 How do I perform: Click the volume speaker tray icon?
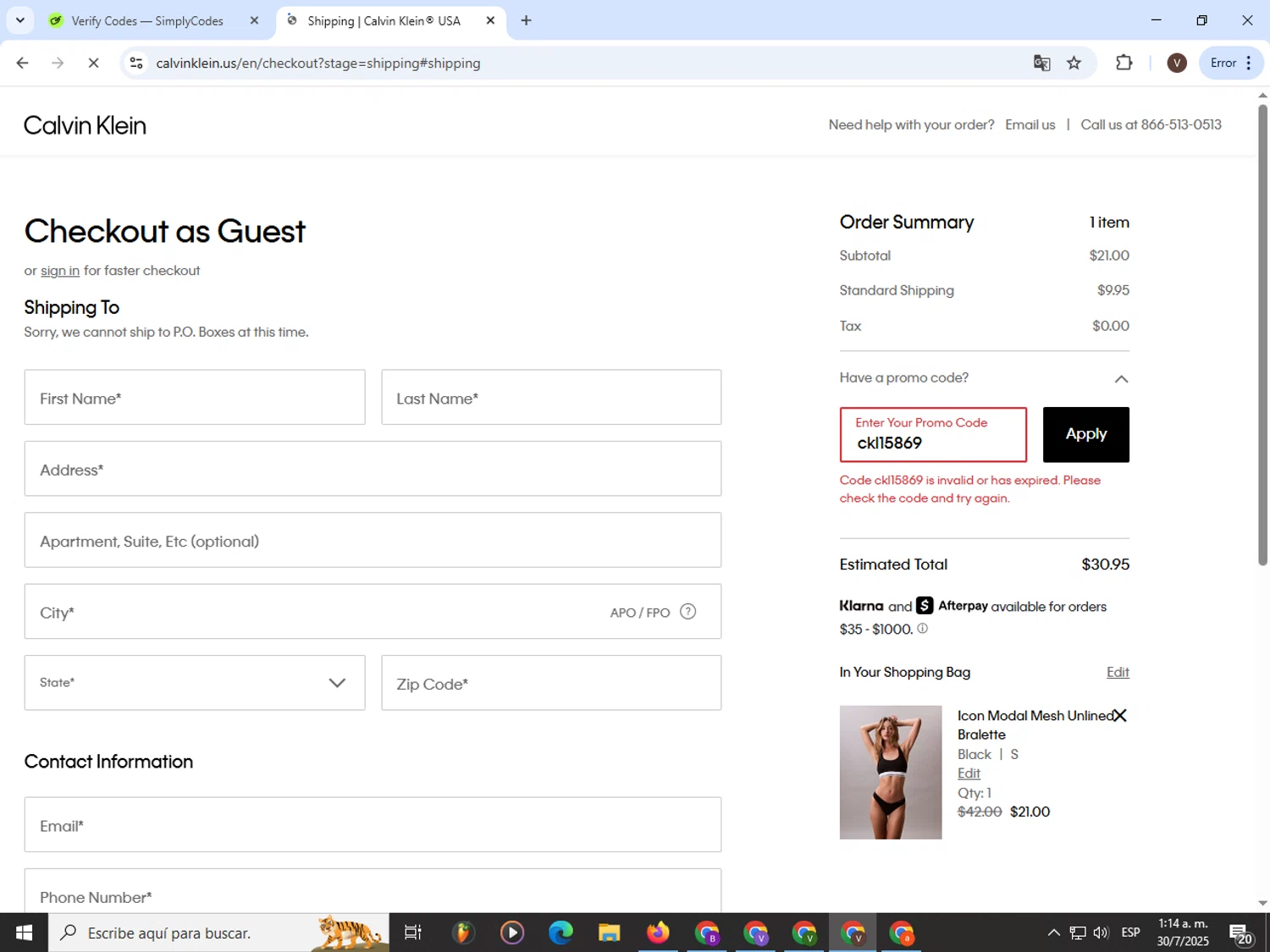tap(1101, 933)
